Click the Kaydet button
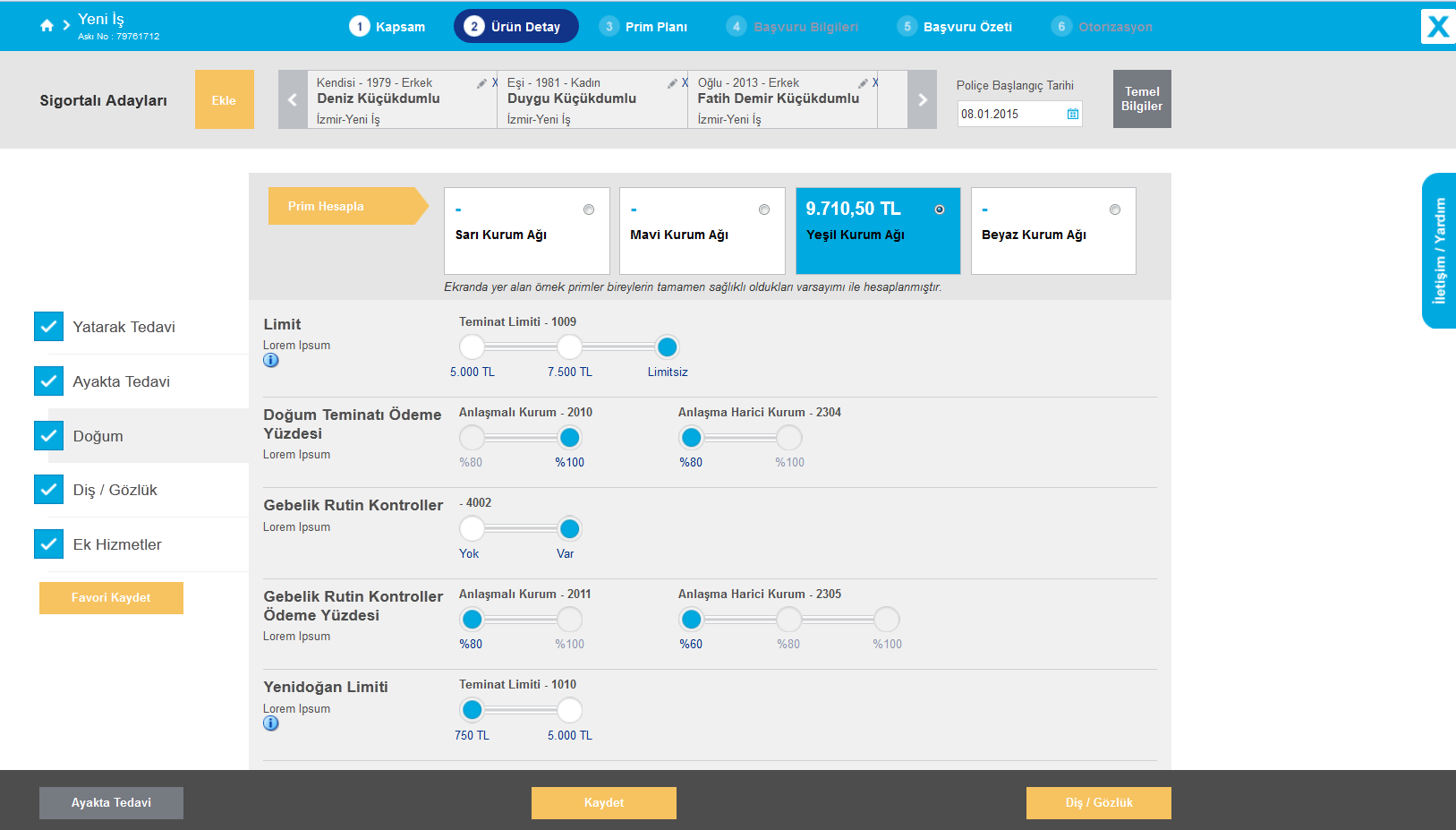Image resolution: width=1456 pixels, height=830 pixels. (x=604, y=803)
